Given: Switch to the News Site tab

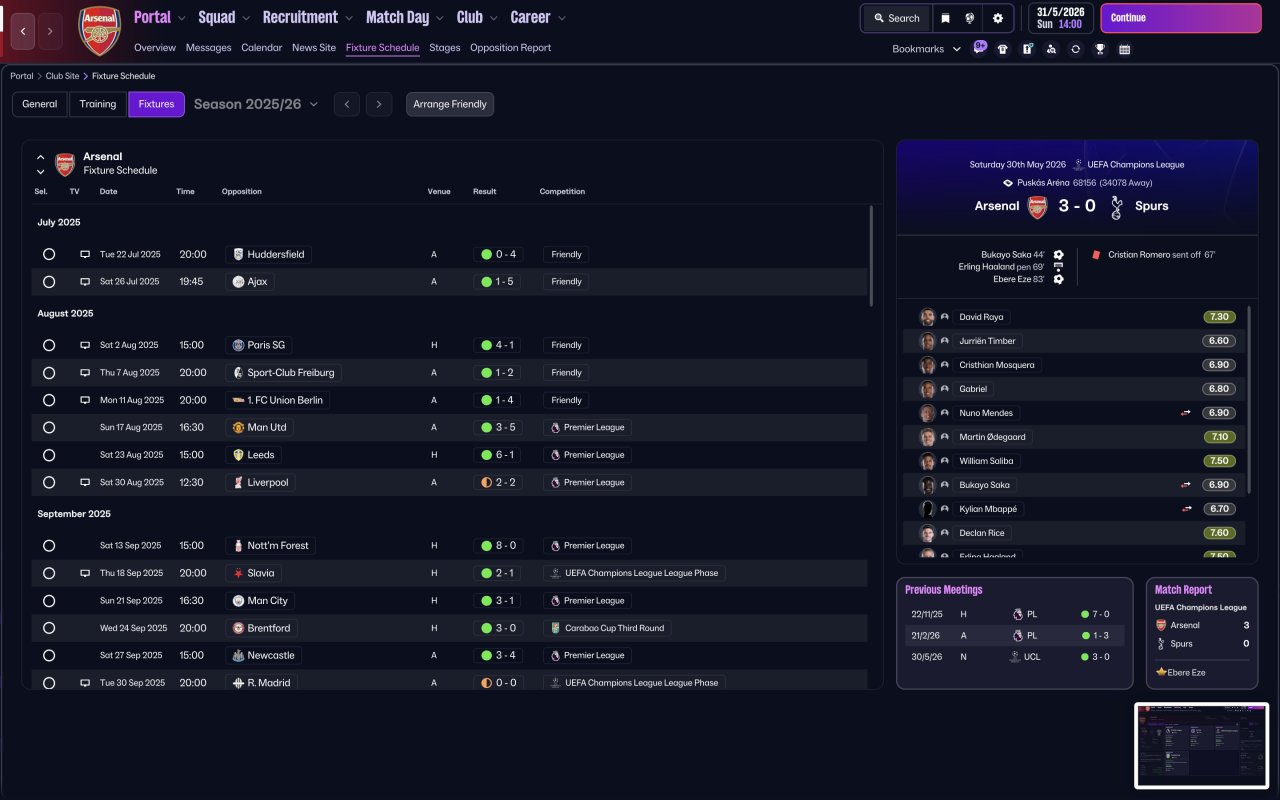Looking at the screenshot, I should [314, 48].
